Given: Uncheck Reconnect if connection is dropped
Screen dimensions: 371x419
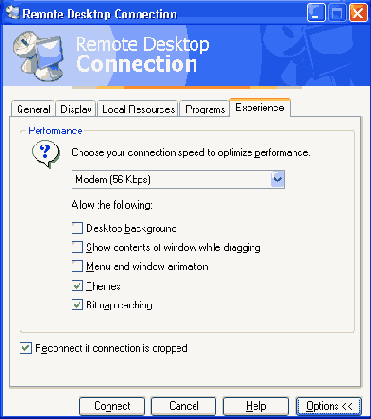Looking at the screenshot, I should pos(26,348).
